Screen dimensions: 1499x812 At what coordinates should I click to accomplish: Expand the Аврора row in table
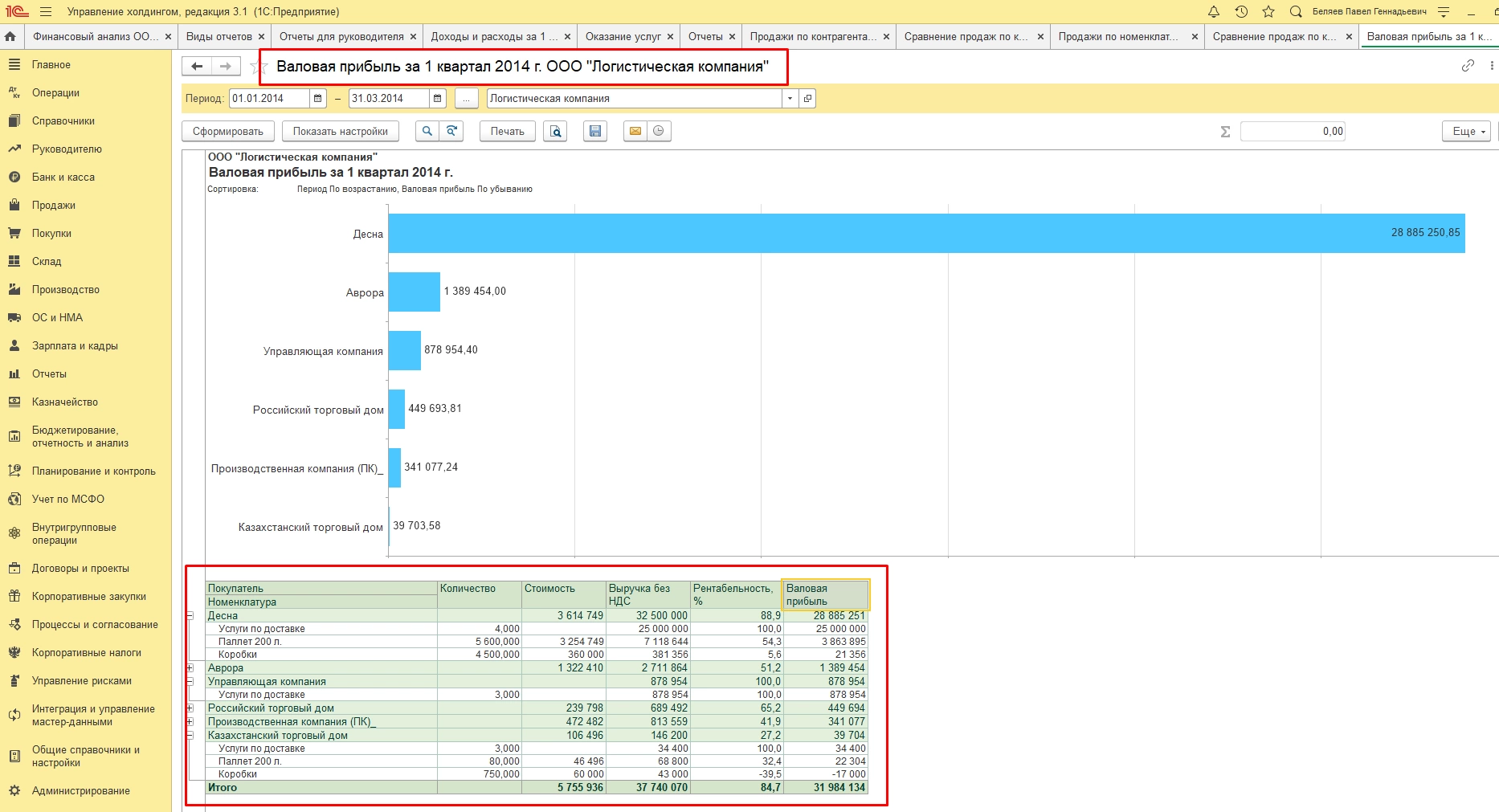(x=190, y=668)
